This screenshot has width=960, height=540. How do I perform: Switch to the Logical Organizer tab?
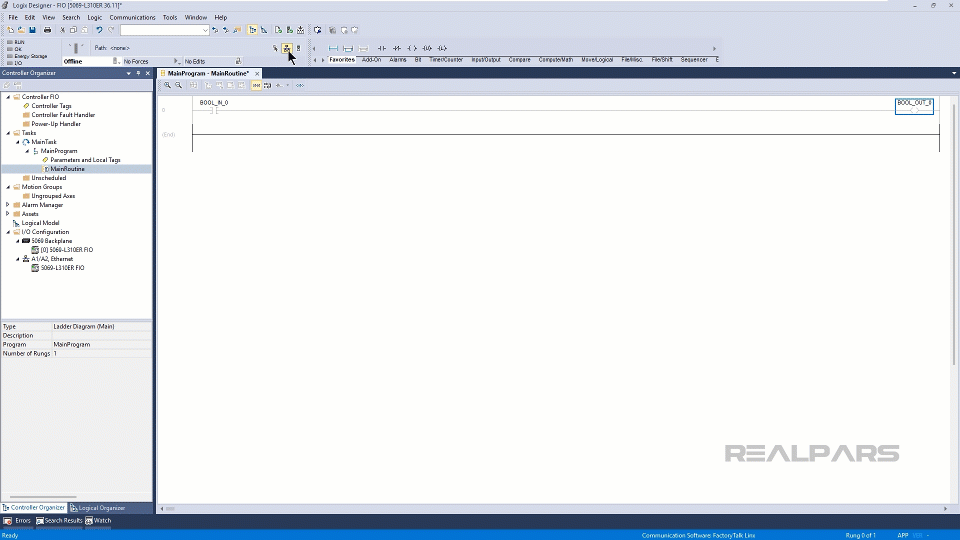tap(97, 508)
